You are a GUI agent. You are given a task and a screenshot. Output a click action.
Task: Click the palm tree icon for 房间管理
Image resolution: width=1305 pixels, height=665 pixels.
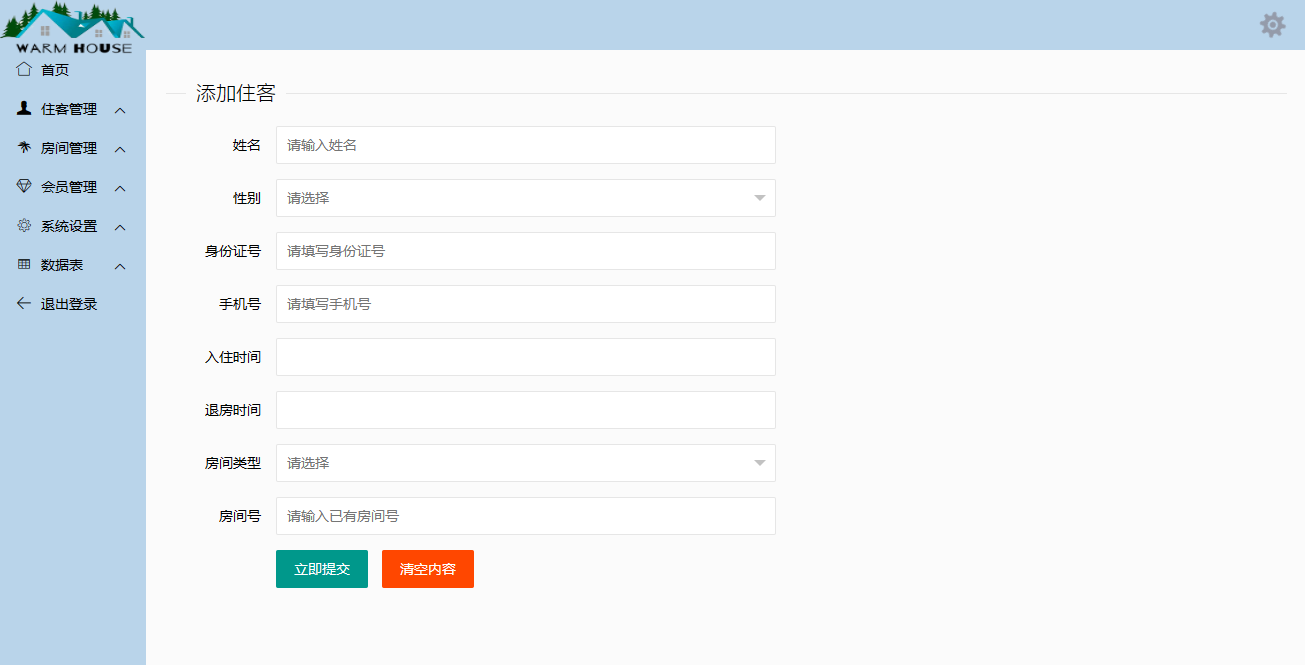pos(24,148)
